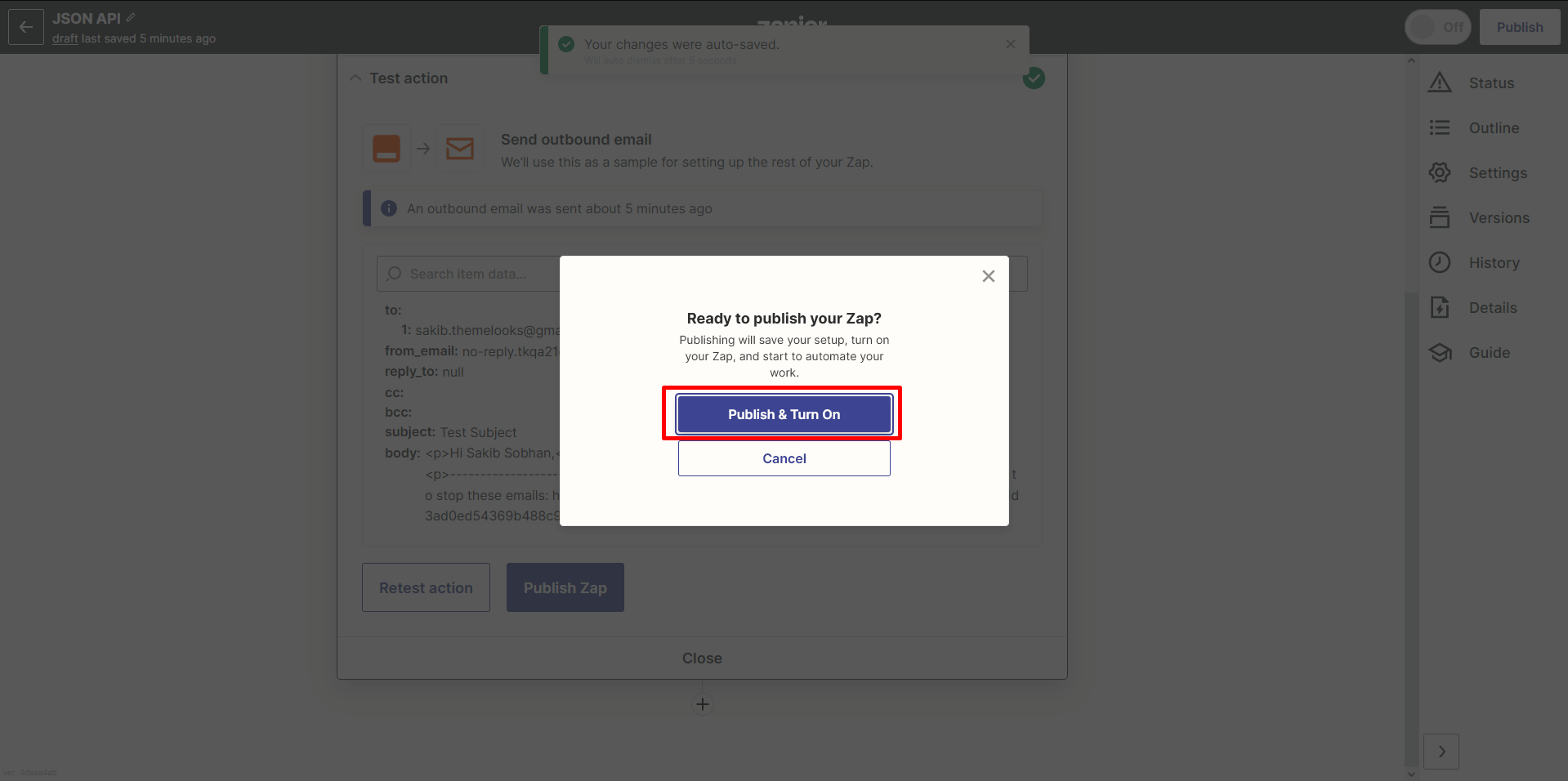This screenshot has height=781, width=1568.
Task: Add a step with the plus icon
Action: (702, 704)
